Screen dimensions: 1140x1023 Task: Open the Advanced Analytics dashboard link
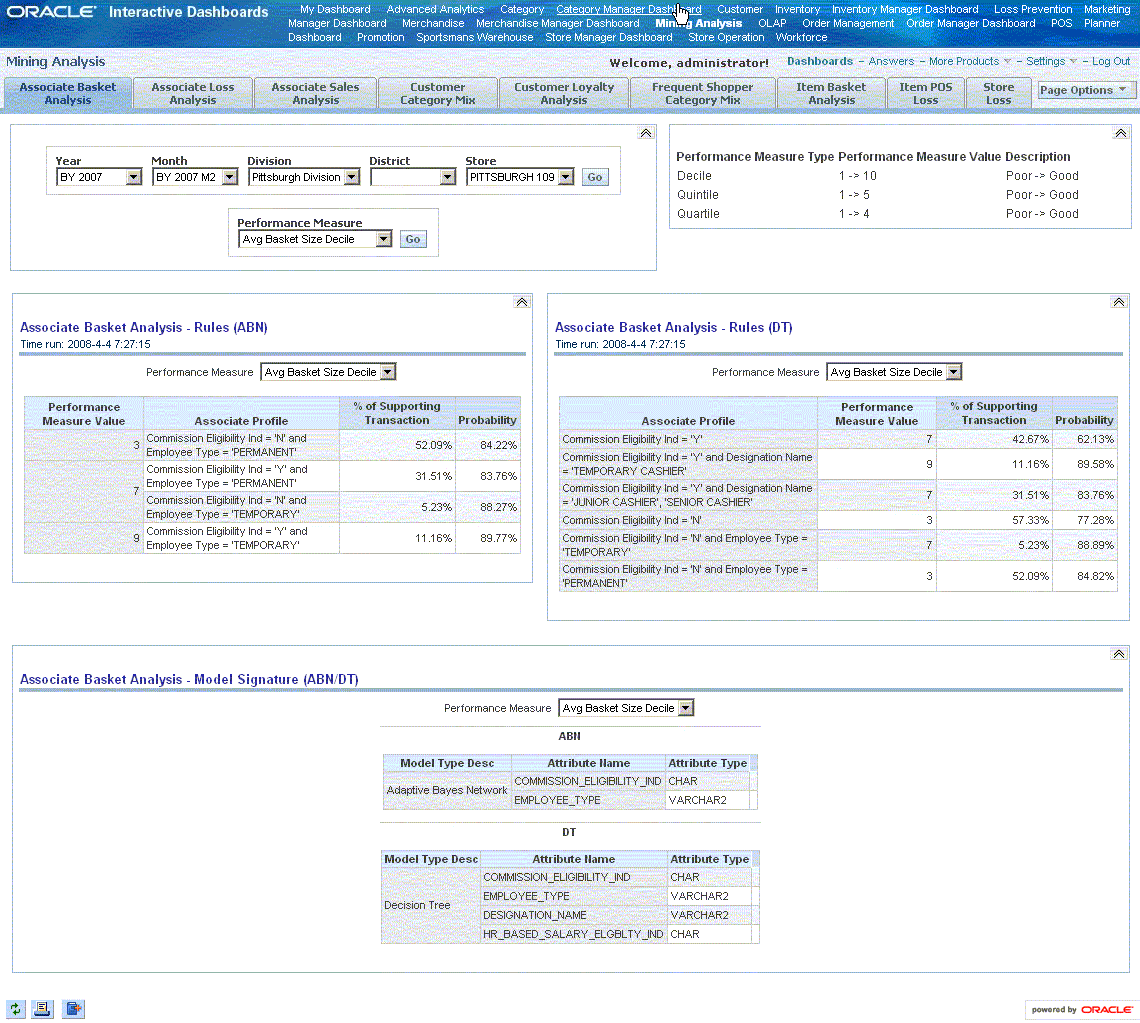click(435, 9)
